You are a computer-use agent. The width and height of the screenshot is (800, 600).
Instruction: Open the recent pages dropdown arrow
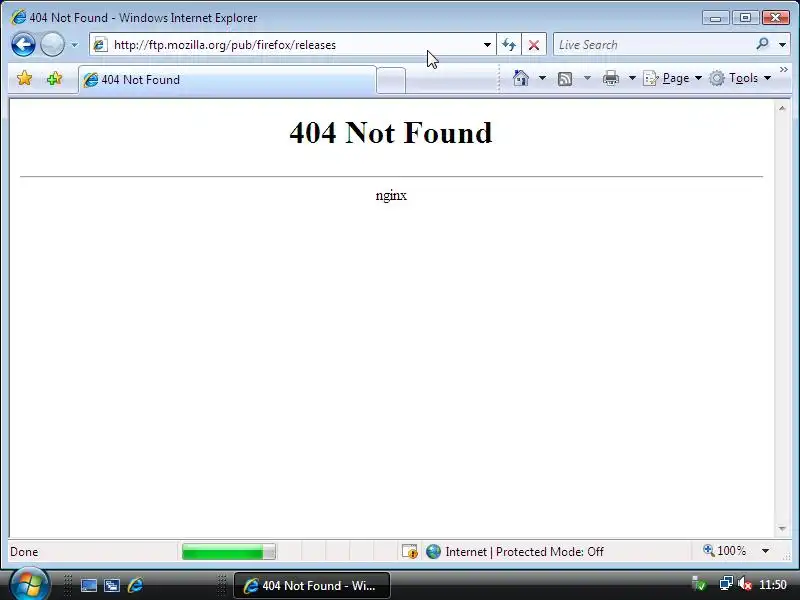74,45
